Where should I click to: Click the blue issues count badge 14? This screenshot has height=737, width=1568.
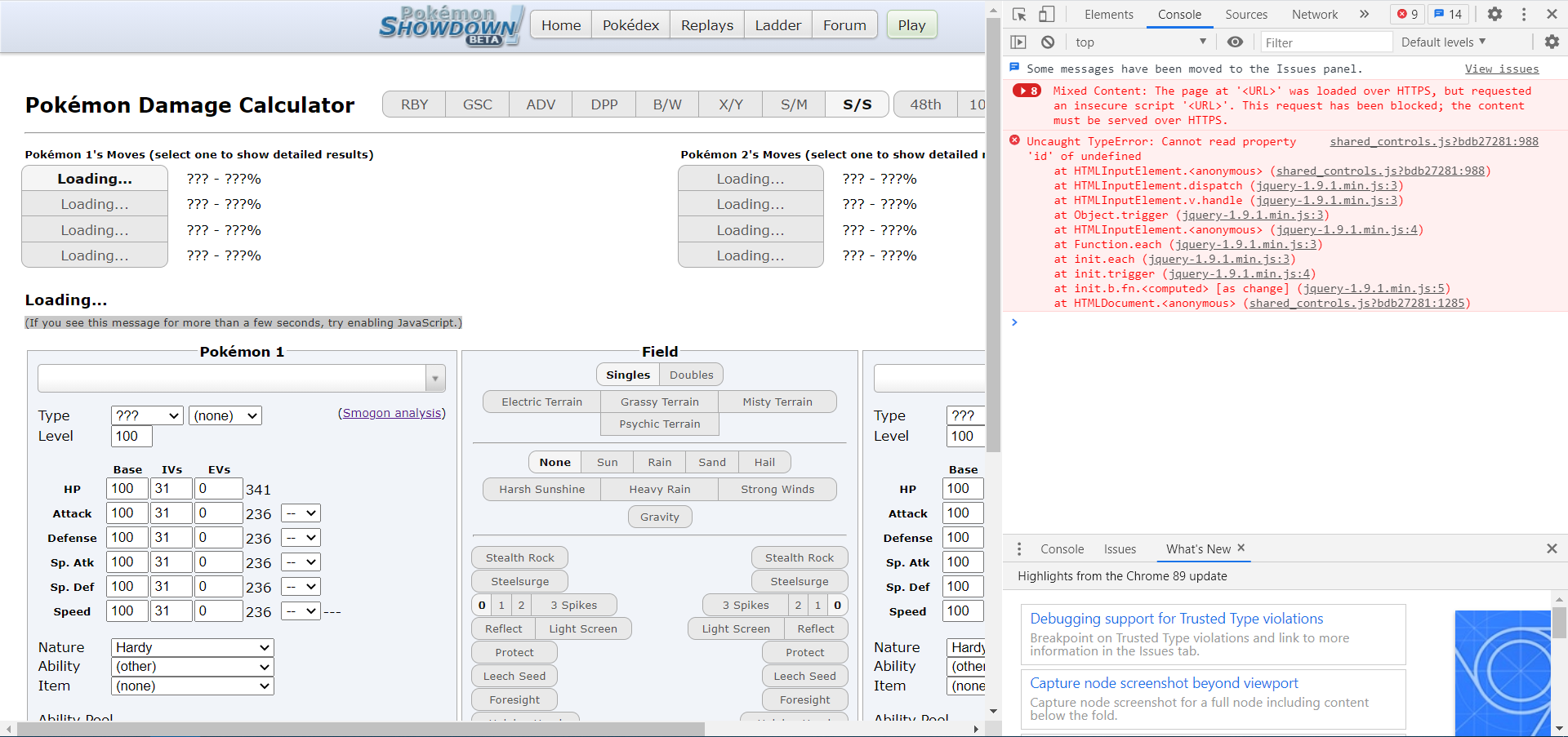(1448, 14)
